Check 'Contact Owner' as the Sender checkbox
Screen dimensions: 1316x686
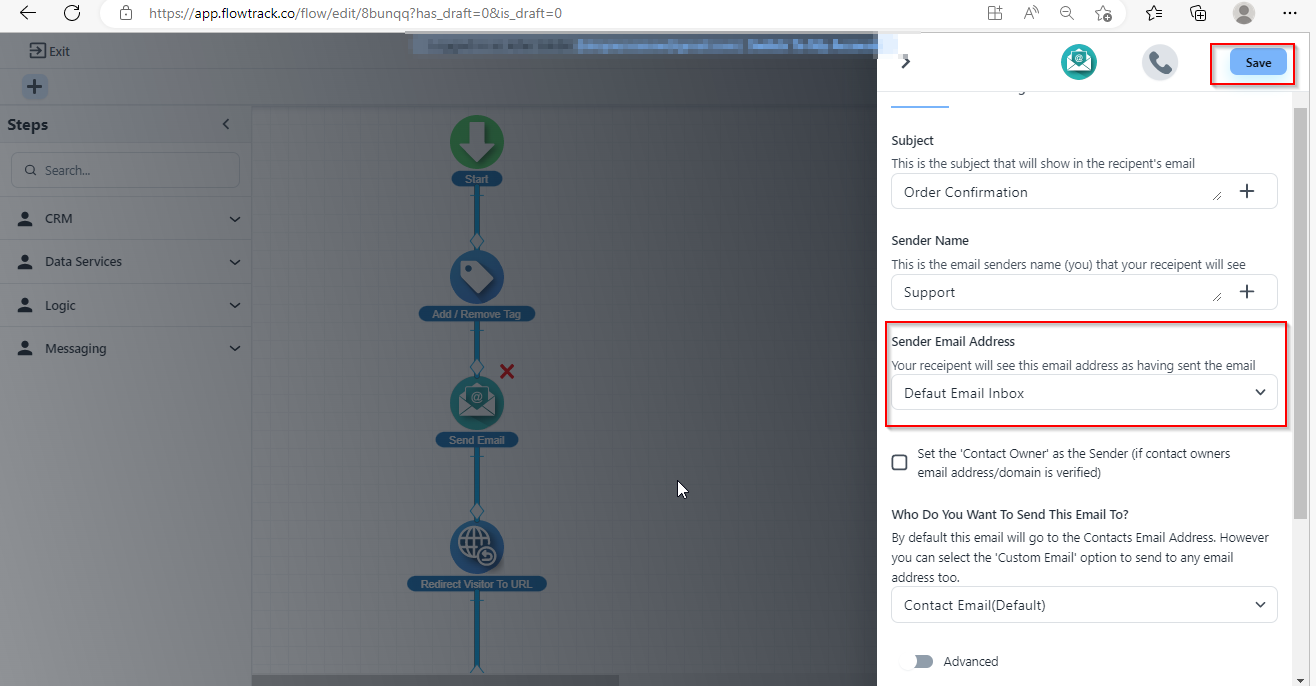(x=900, y=462)
